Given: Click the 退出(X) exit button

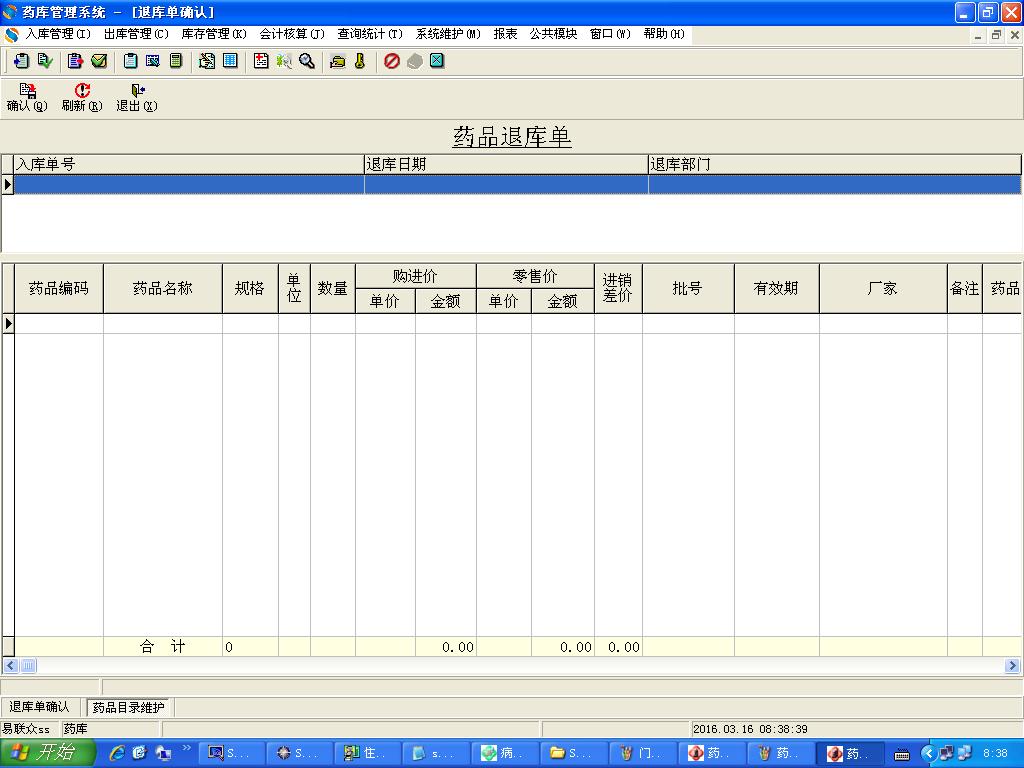Looking at the screenshot, I should pos(137,97).
